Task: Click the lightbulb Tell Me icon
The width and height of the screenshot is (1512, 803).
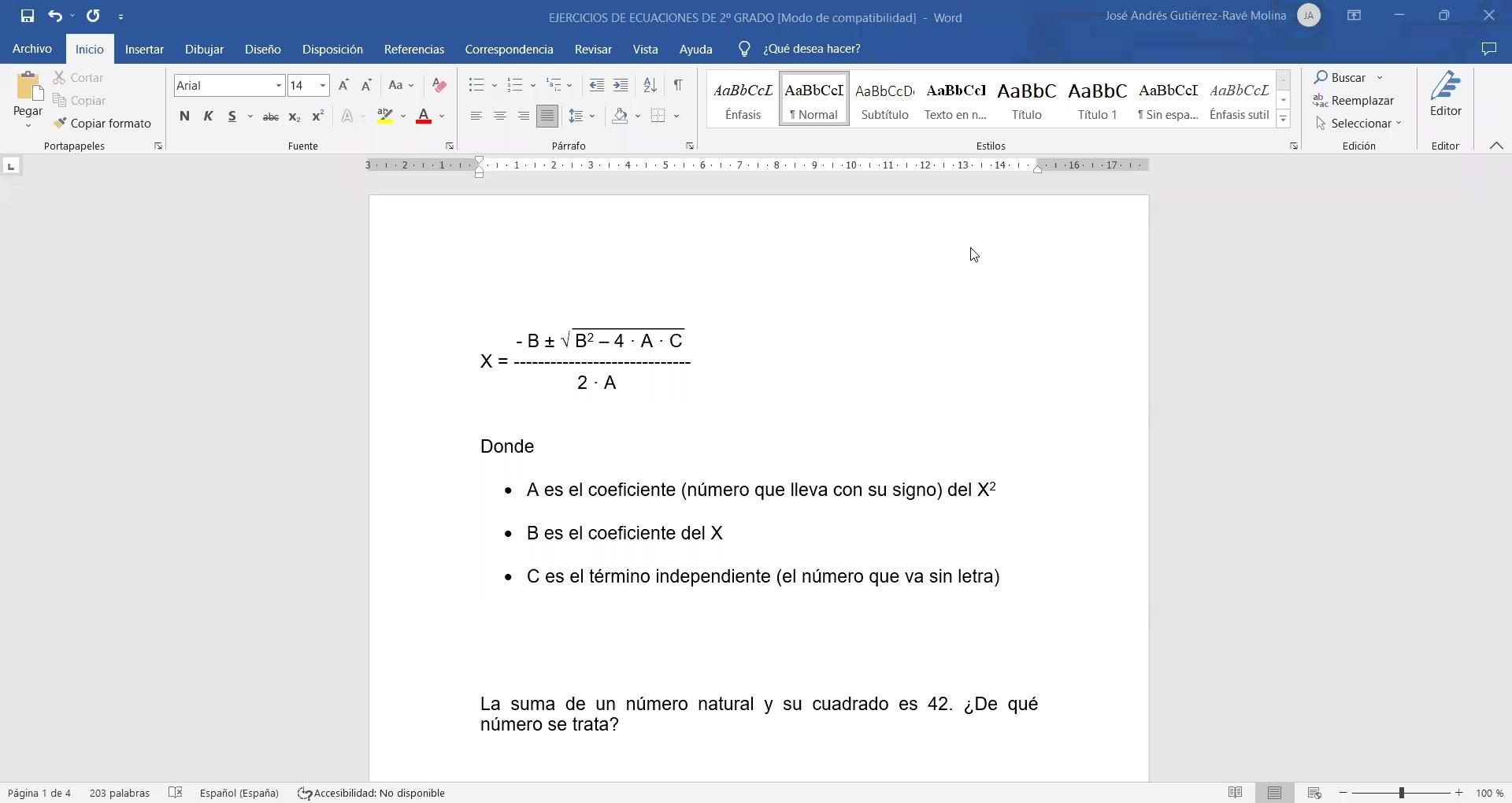Action: click(x=743, y=49)
